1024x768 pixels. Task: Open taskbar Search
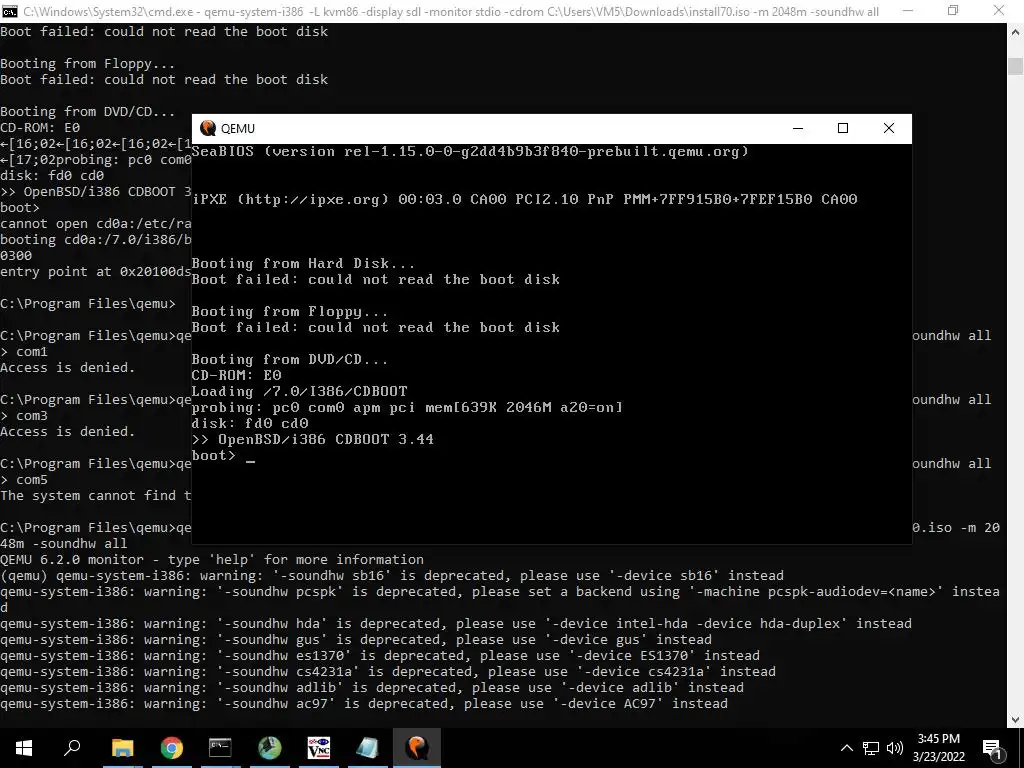pos(72,748)
